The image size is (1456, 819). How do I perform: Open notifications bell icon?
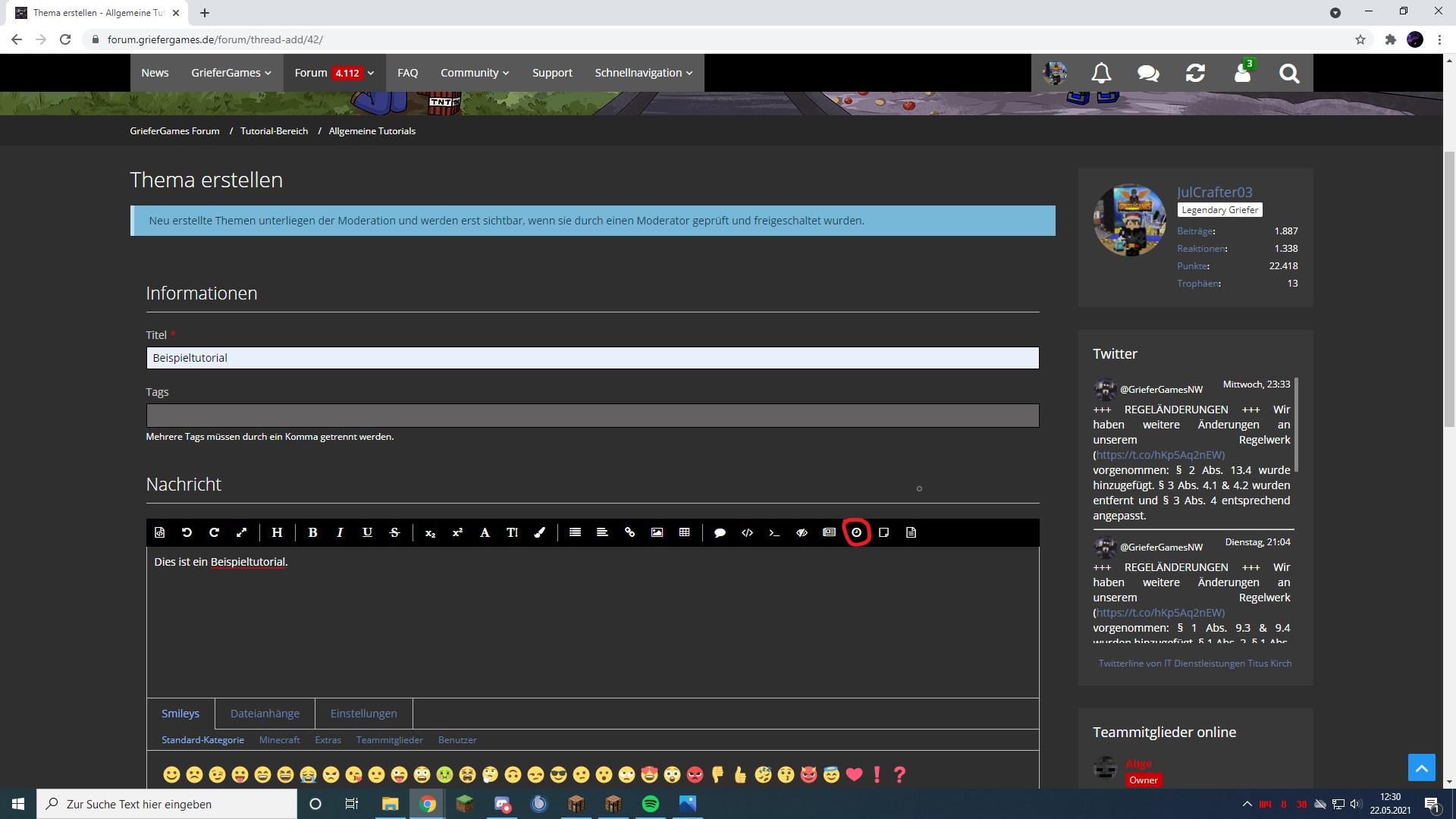(x=1101, y=73)
